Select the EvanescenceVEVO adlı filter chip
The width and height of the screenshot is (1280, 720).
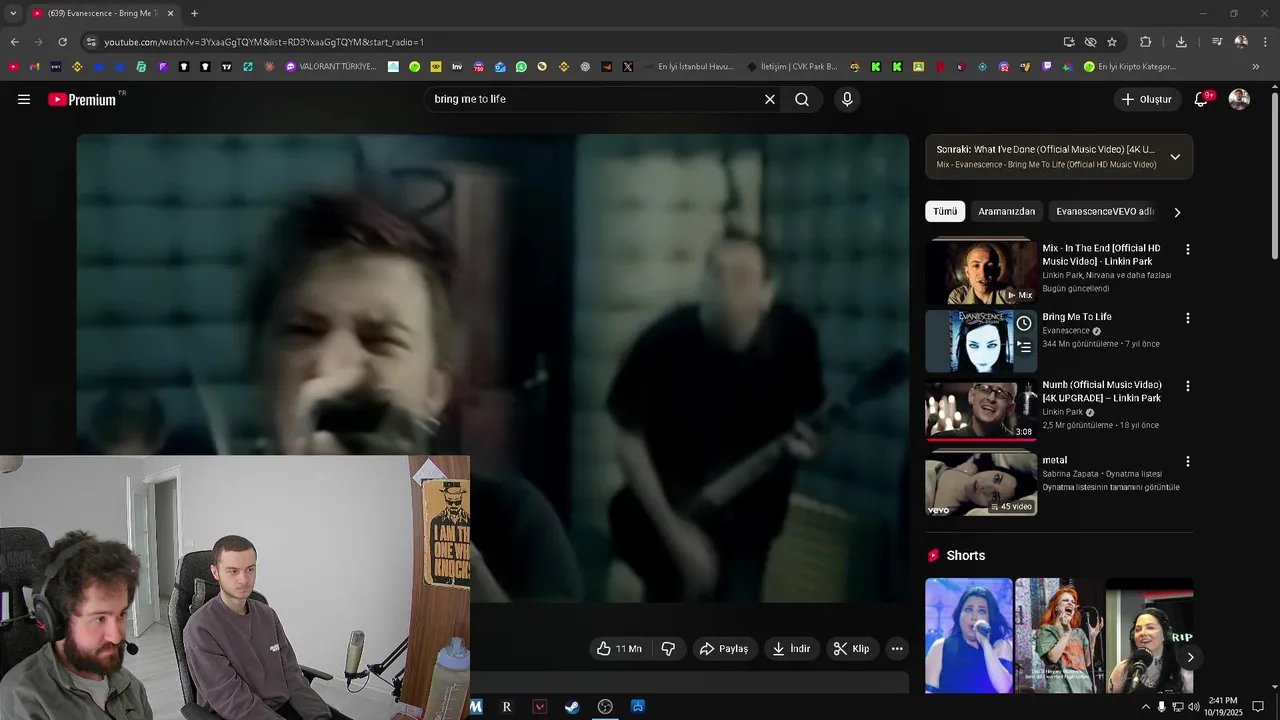[1104, 212]
